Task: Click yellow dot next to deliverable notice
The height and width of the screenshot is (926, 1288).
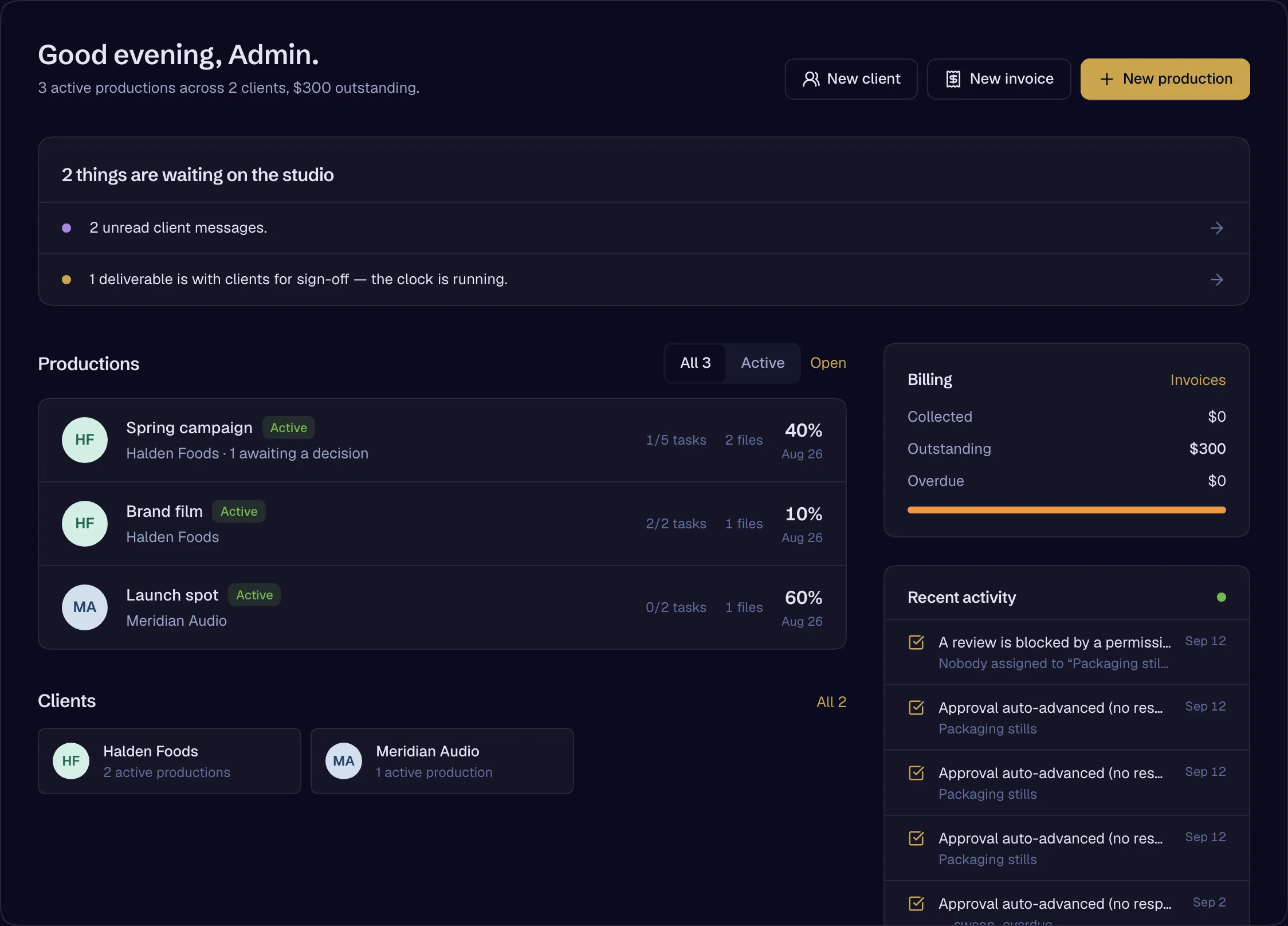Action: pyautogui.click(x=66, y=280)
